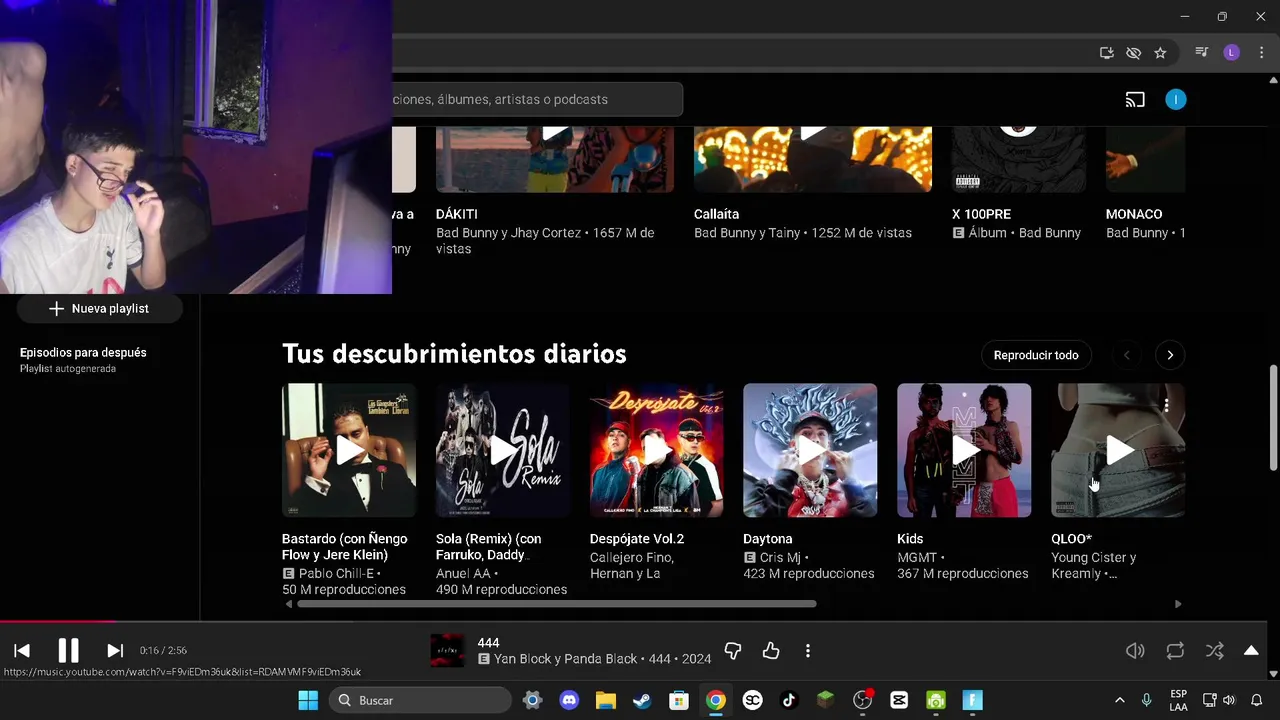Play the Sola (Remix) cover
The image size is (1280, 720).
[x=503, y=450]
